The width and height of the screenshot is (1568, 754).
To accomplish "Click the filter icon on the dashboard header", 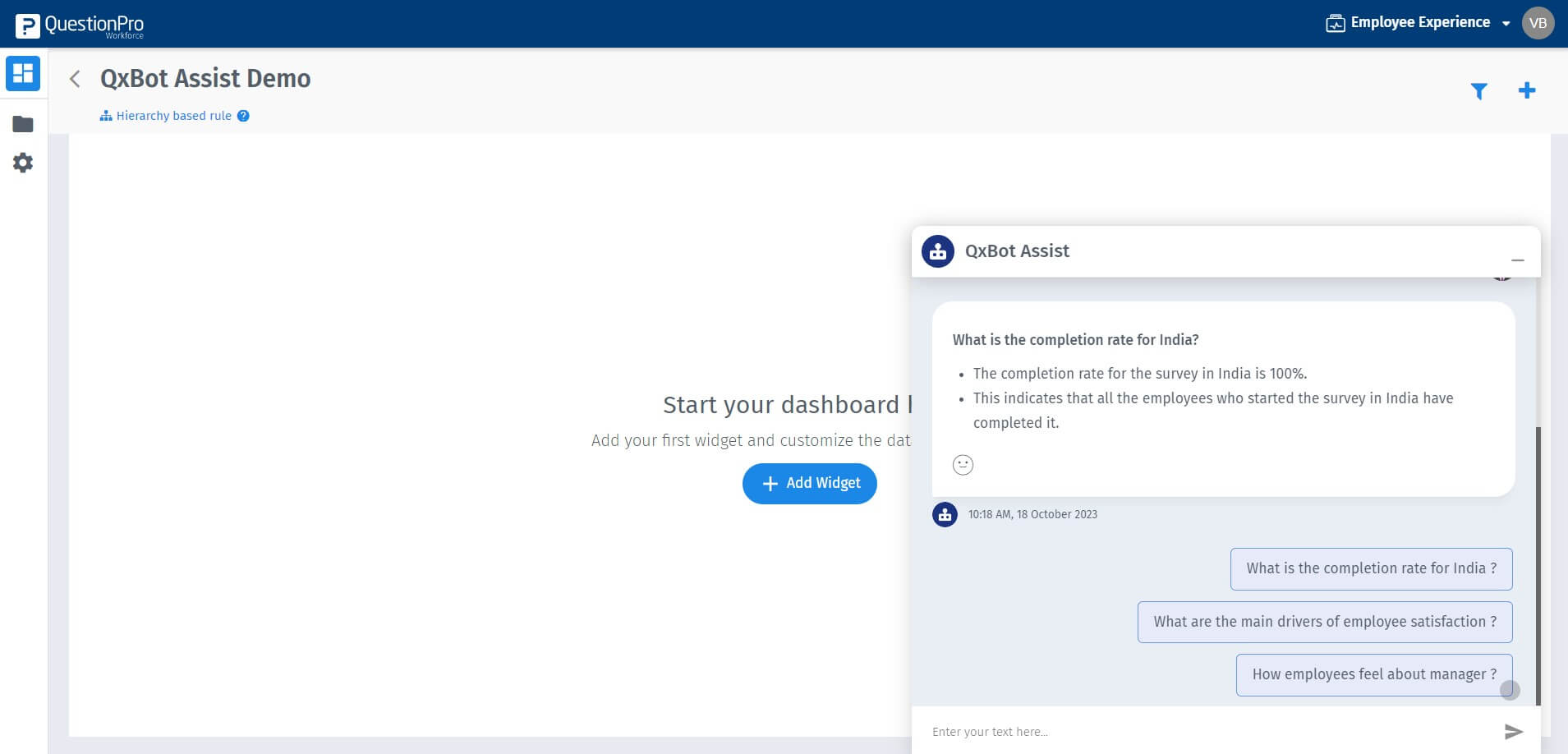I will [x=1478, y=91].
